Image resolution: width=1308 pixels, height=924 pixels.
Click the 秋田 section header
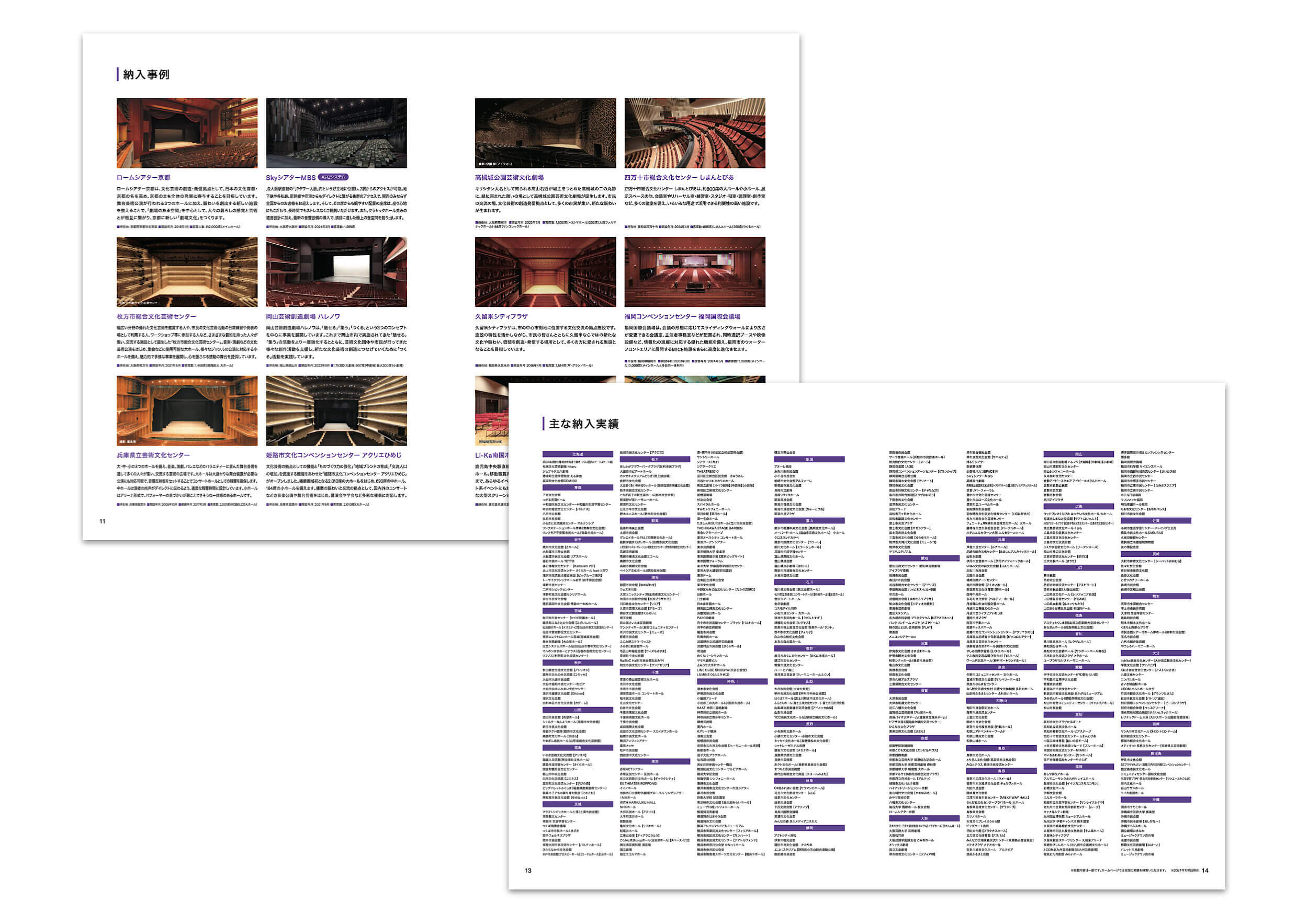pyautogui.click(x=578, y=663)
